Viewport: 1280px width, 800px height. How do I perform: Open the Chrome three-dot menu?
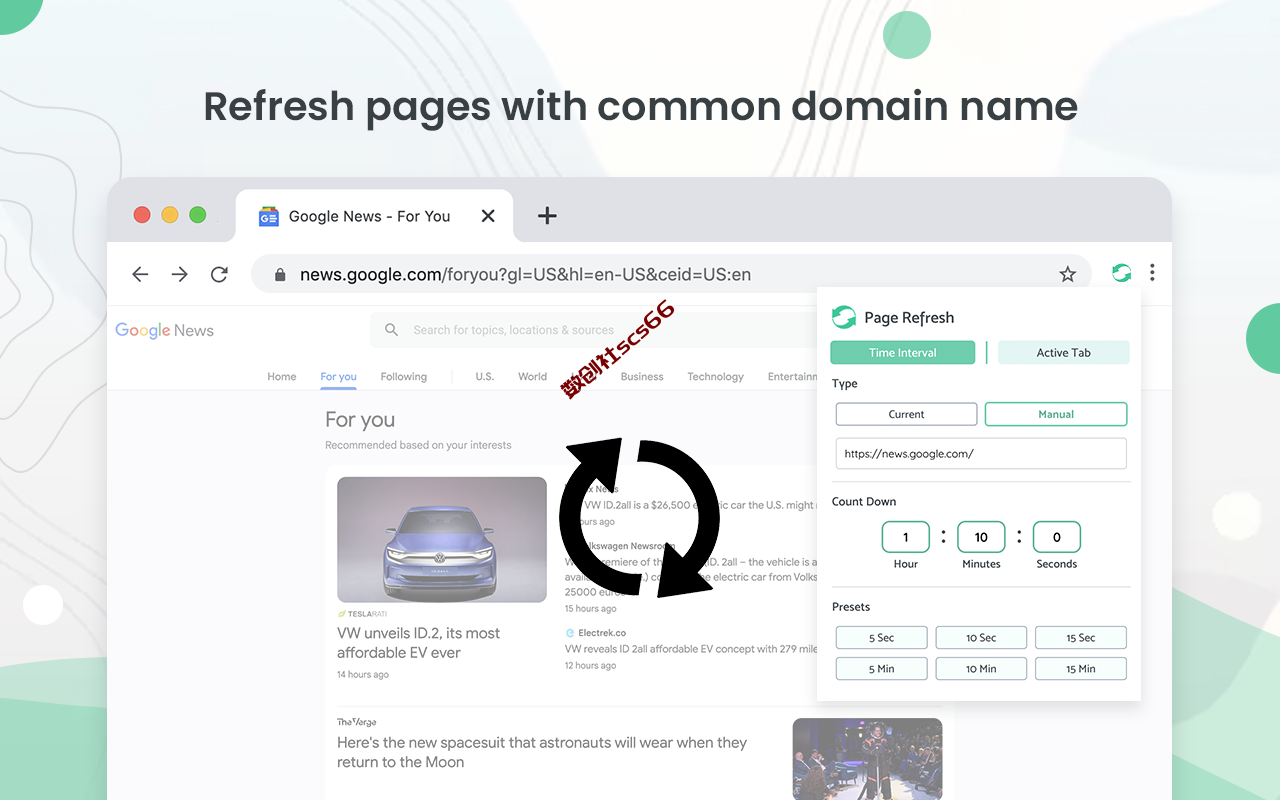click(x=1152, y=272)
